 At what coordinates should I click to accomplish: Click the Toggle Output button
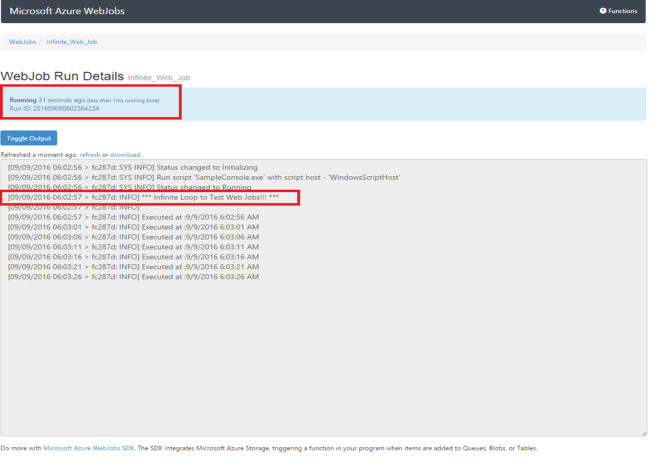(x=29, y=138)
